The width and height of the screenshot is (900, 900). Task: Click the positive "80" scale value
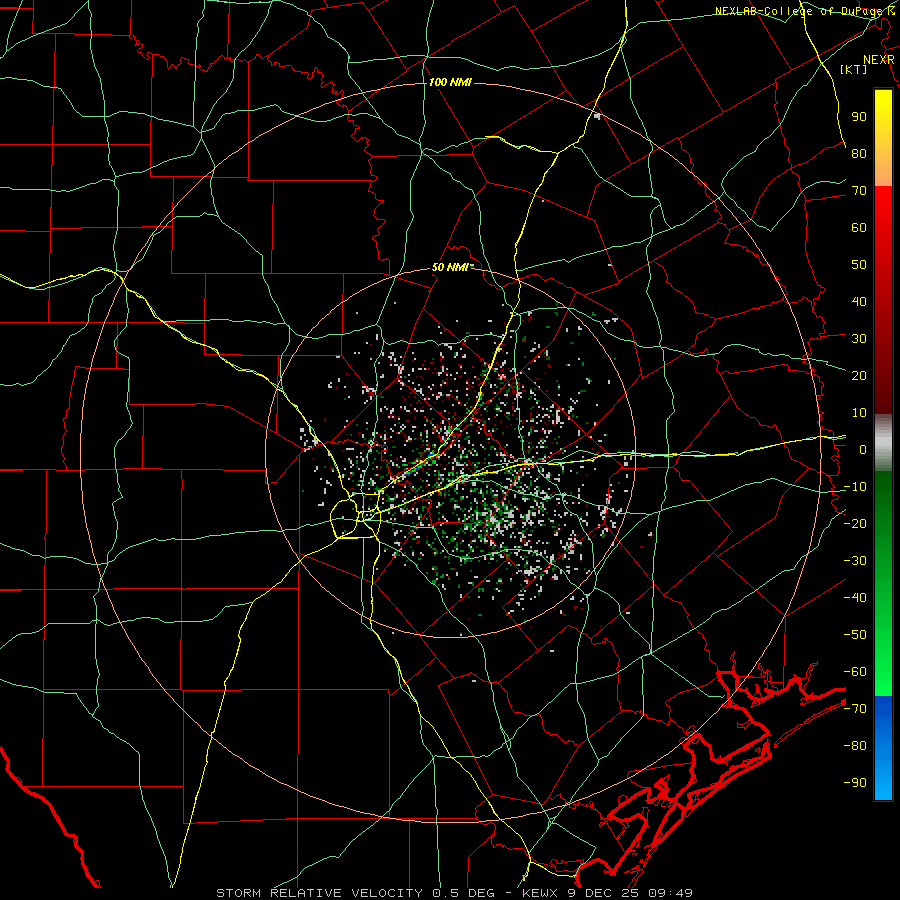(x=859, y=153)
